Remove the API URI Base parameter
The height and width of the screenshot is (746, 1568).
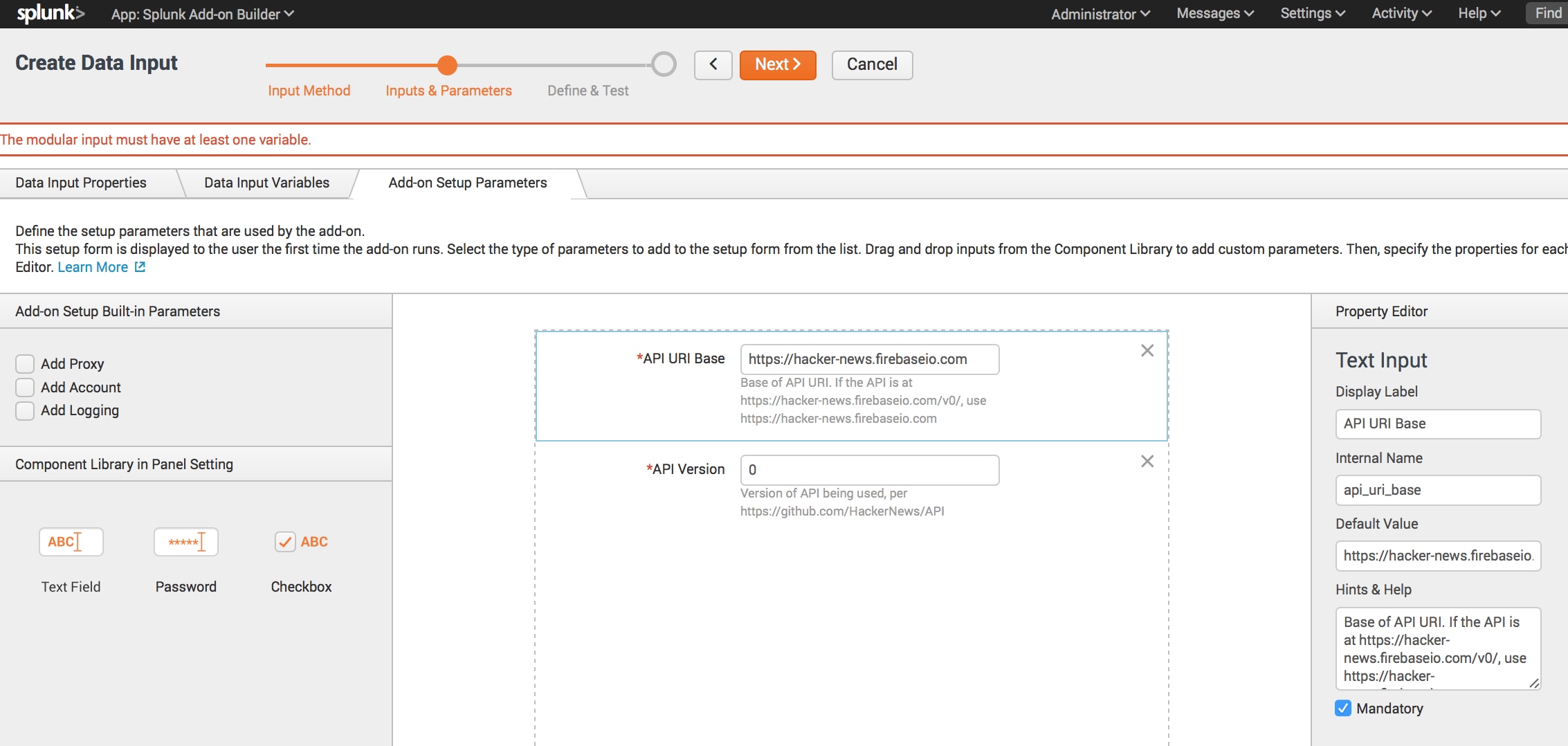[1147, 351]
